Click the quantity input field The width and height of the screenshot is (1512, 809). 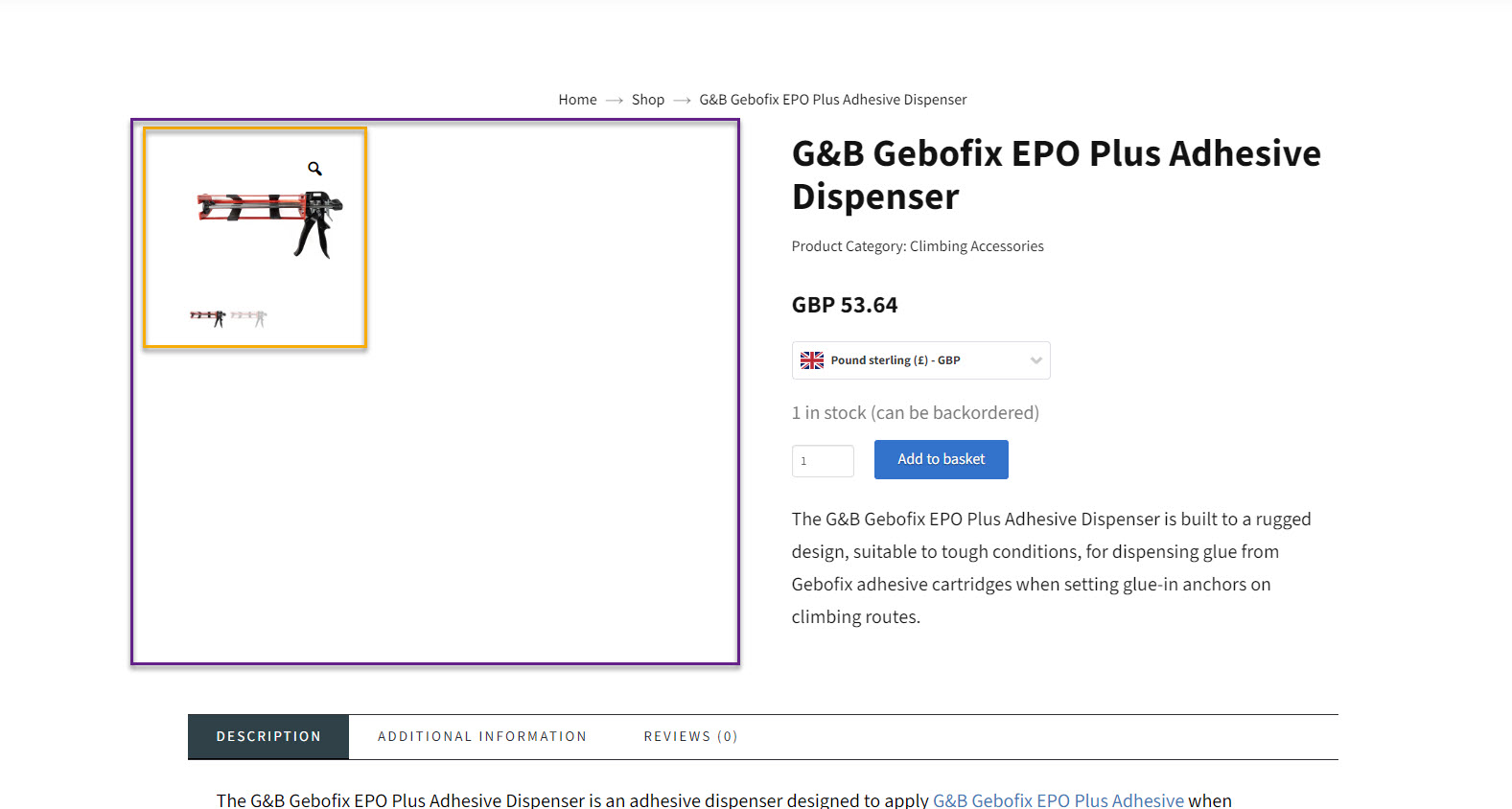(823, 461)
